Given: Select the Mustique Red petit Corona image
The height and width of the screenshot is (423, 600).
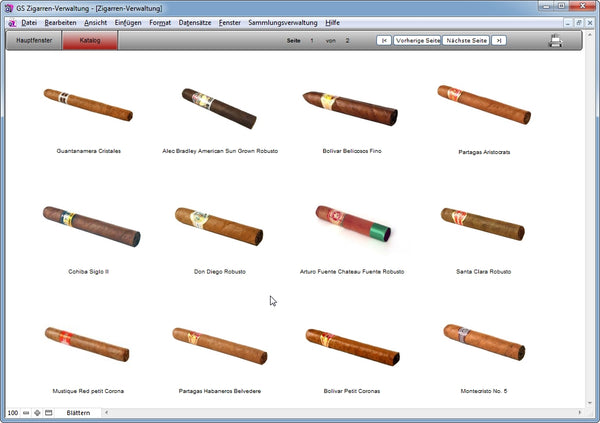Looking at the screenshot, I should pos(87,344).
